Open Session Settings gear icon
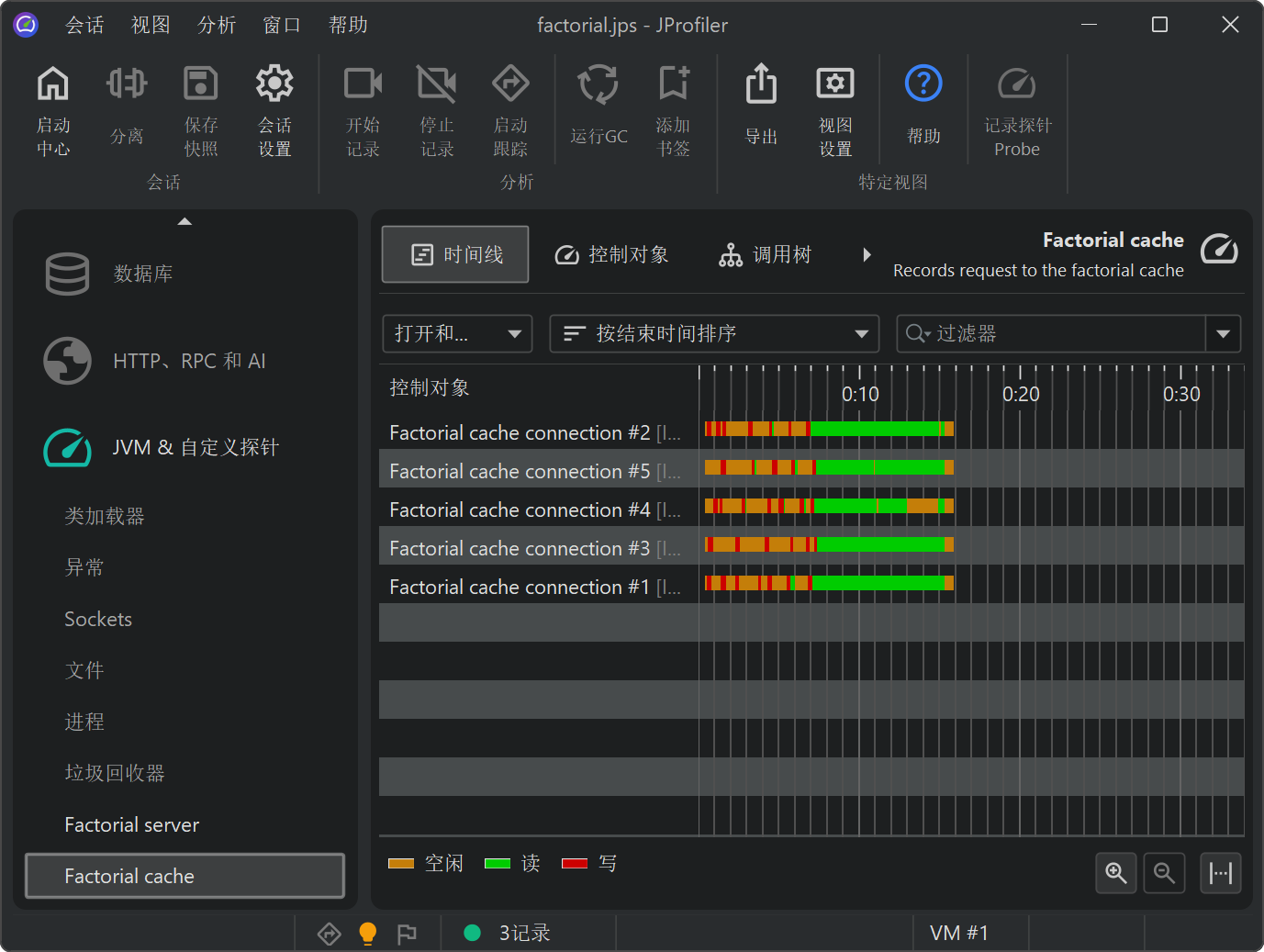Viewport: 1264px width, 952px height. tap(274, 84)
